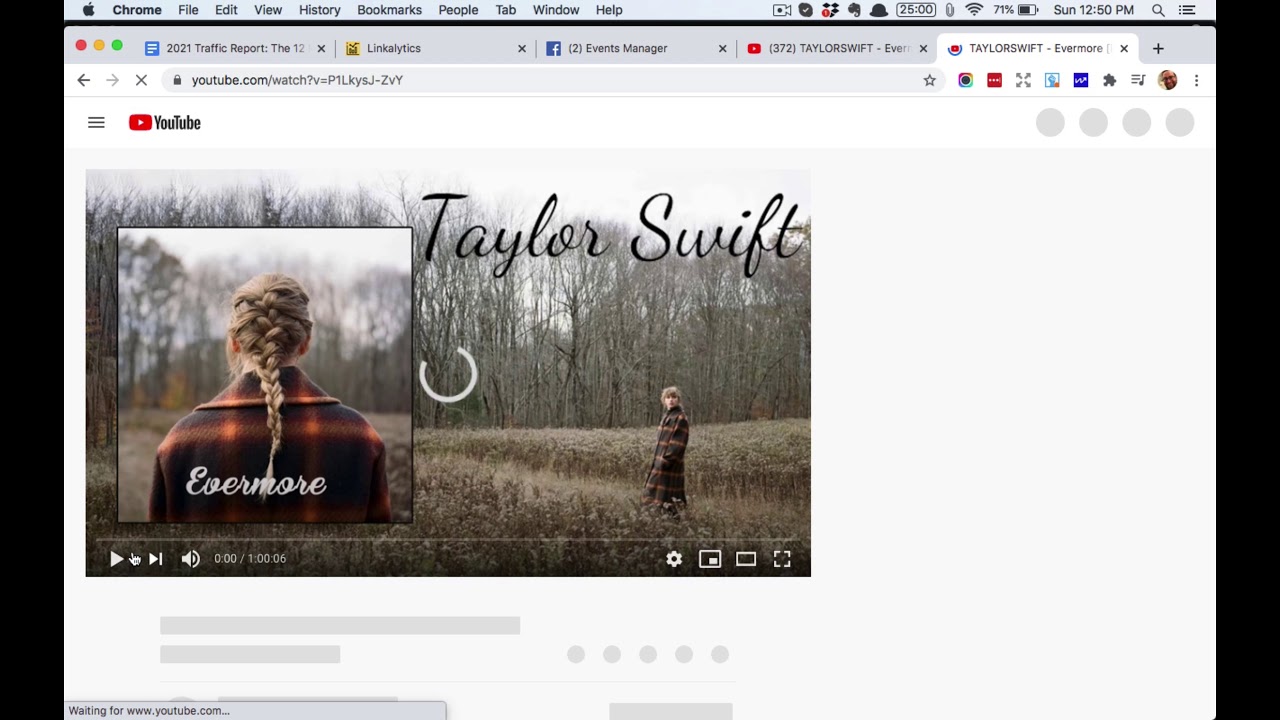Open Notification Center list icon
Image resolution: width=1280 pixels, height=720 pixels.
pyautogui.click(x=1187, y=10)
